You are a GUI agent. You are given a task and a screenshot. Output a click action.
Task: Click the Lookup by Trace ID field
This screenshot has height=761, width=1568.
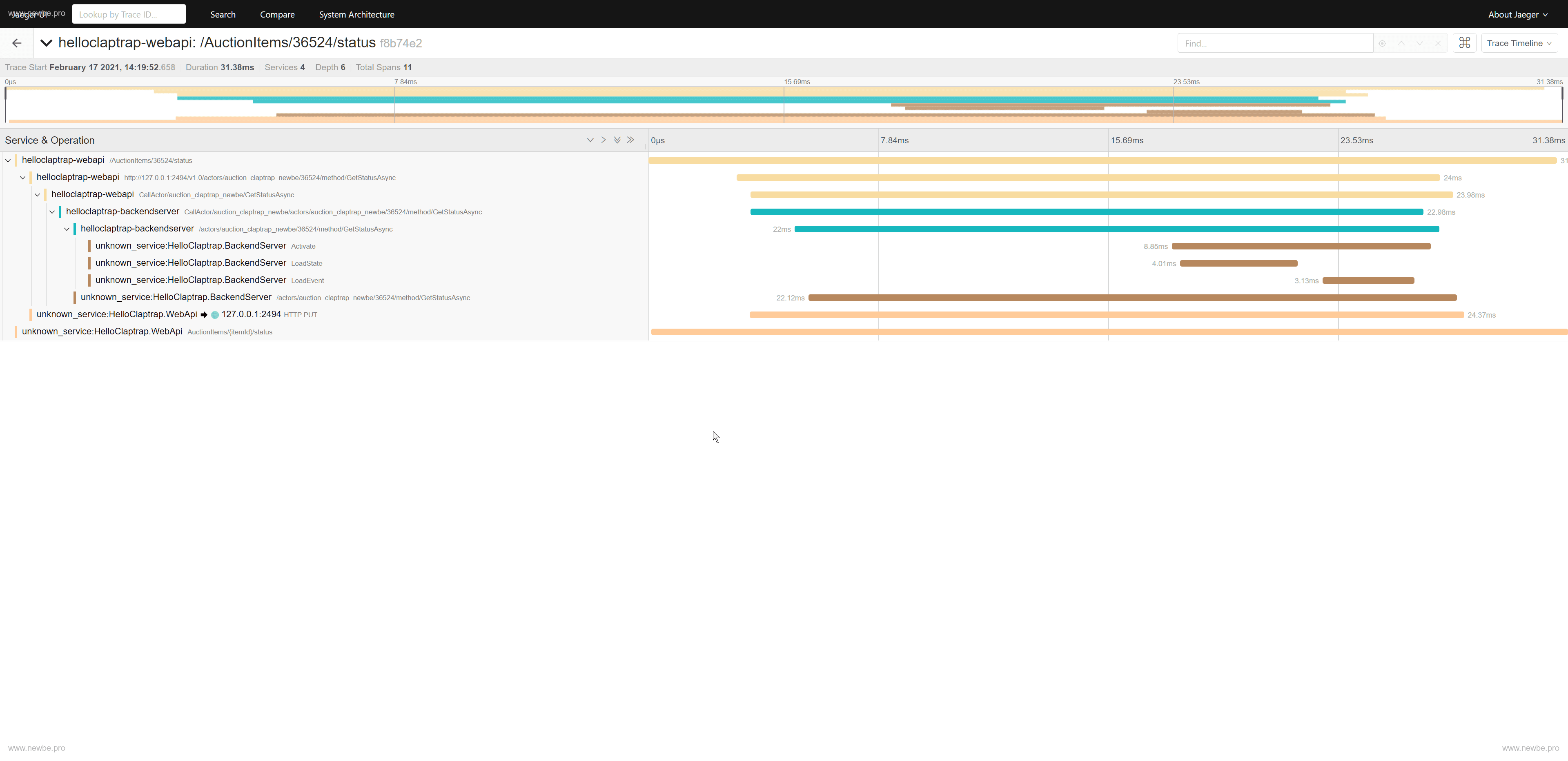point(129,15)
